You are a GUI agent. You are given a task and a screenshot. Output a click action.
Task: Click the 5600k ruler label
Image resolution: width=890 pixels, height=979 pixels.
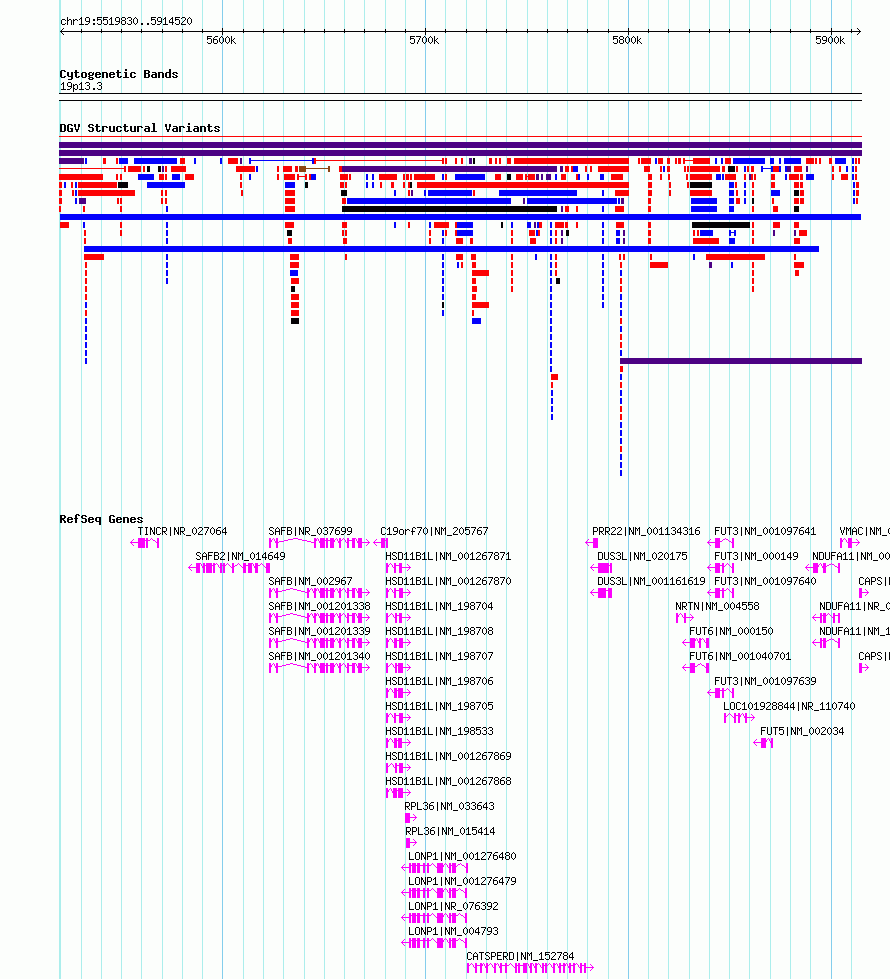pyautogui.click(x=221, y=41)
